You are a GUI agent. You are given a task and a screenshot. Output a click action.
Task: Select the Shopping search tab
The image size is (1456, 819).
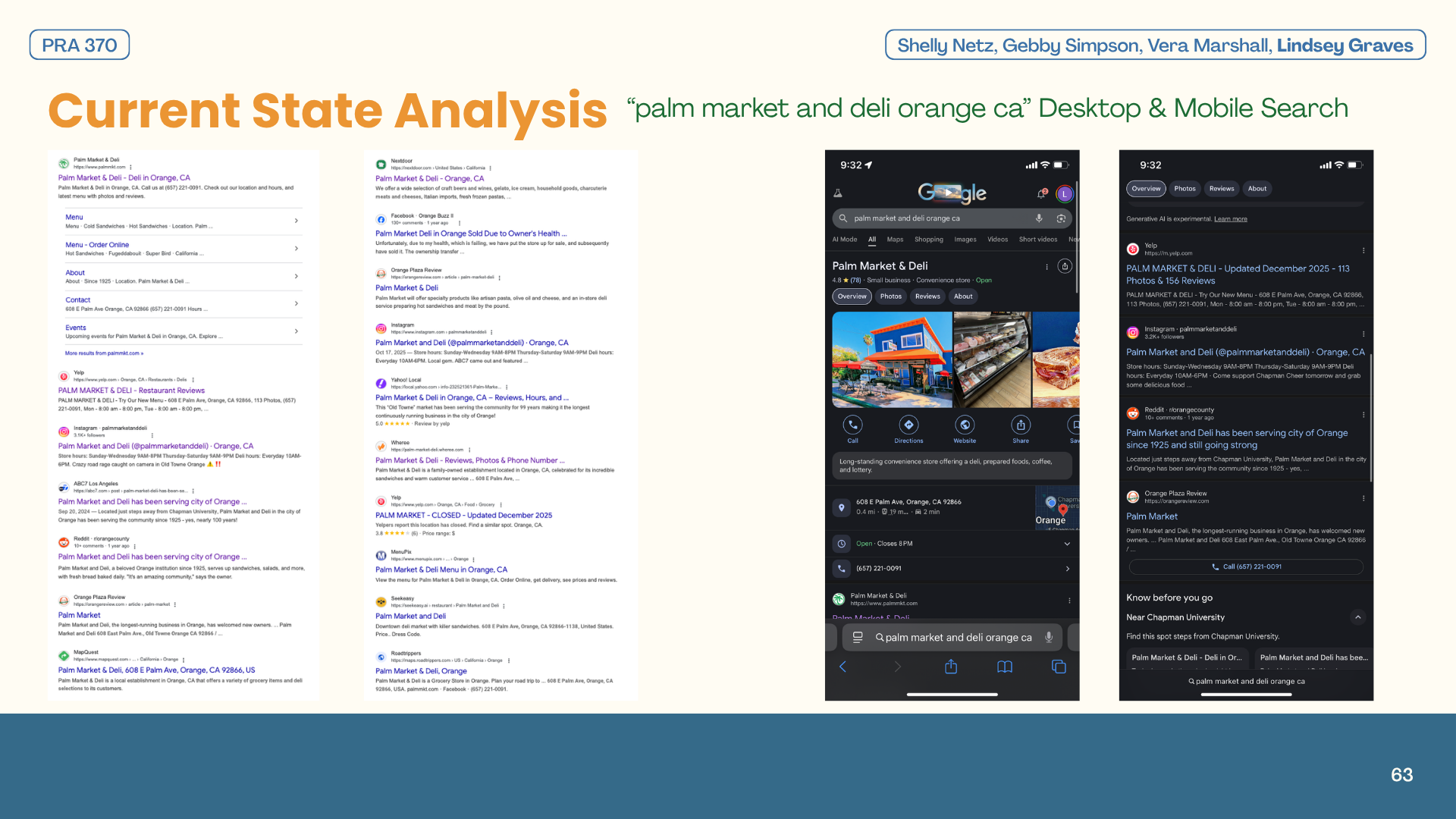[929, 240]
